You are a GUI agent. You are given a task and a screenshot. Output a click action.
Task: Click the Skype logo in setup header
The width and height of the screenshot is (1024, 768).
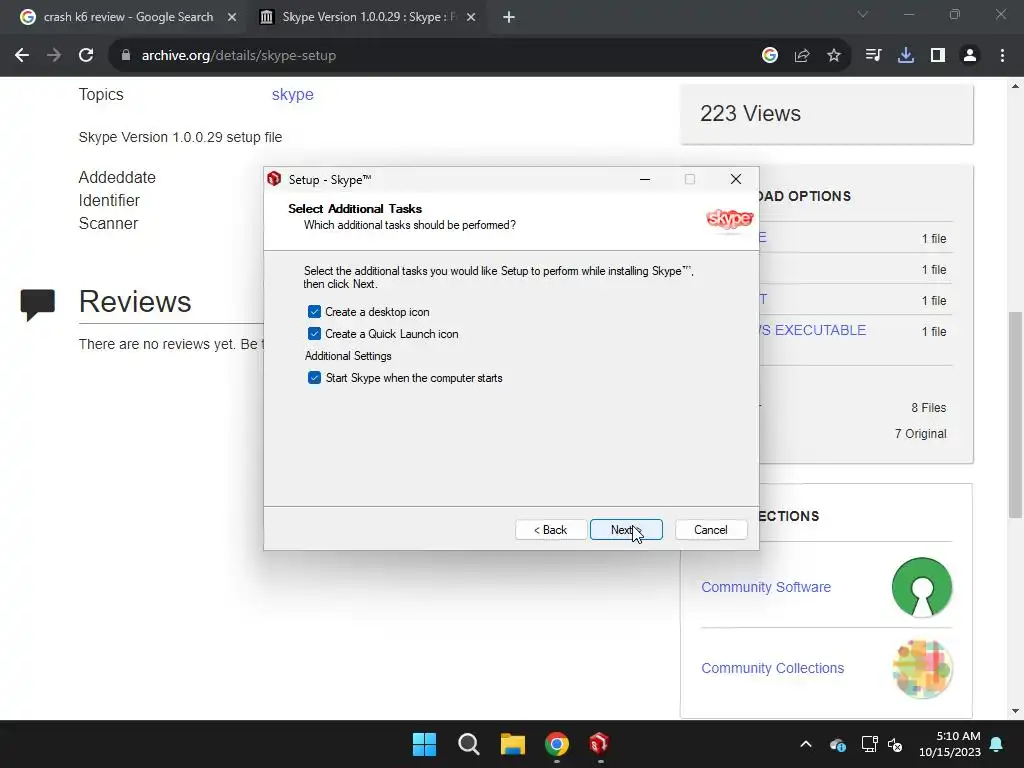[729, 219]
